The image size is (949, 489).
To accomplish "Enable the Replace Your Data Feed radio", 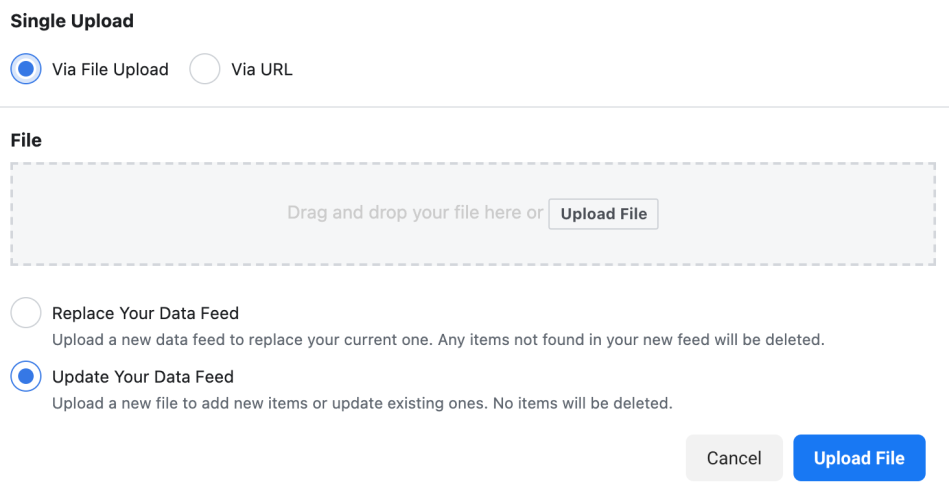I will click(26, 313).
